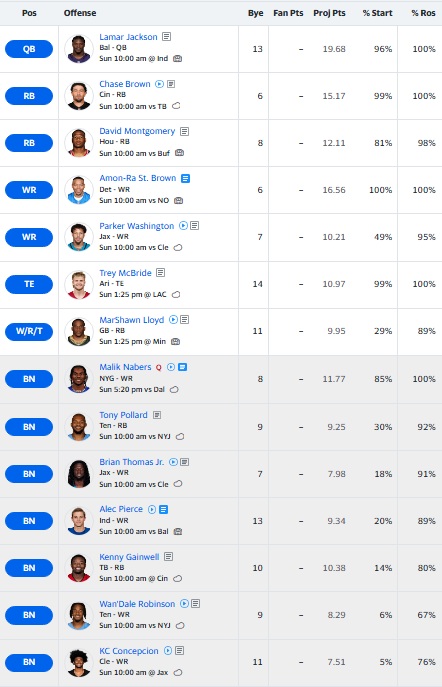View weather icon for Trey McBride's game
This screenshot has height=687, width=442.
176,294
